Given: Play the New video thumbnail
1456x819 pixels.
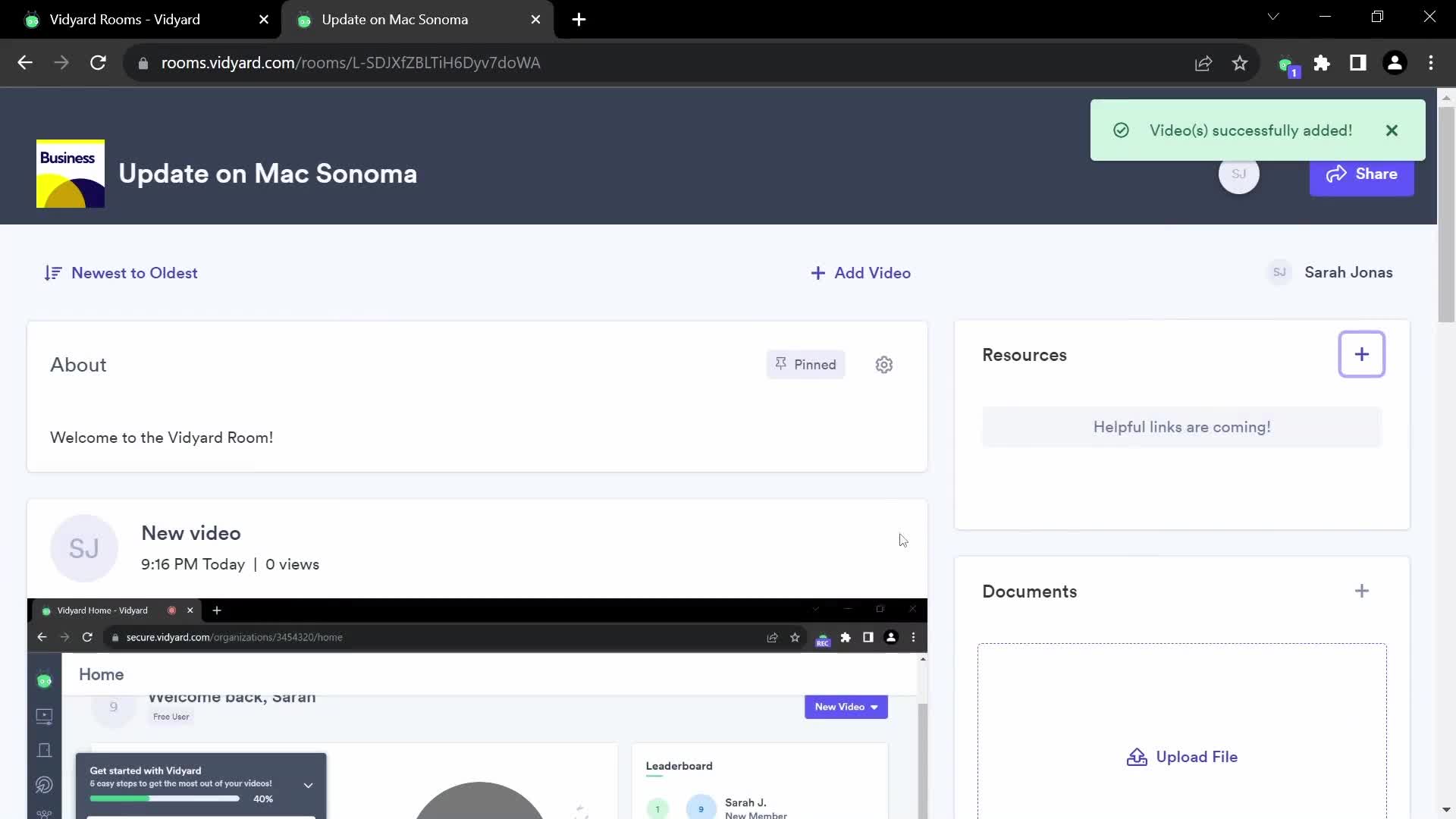Looking at the screenshot, I should (477, 708).
